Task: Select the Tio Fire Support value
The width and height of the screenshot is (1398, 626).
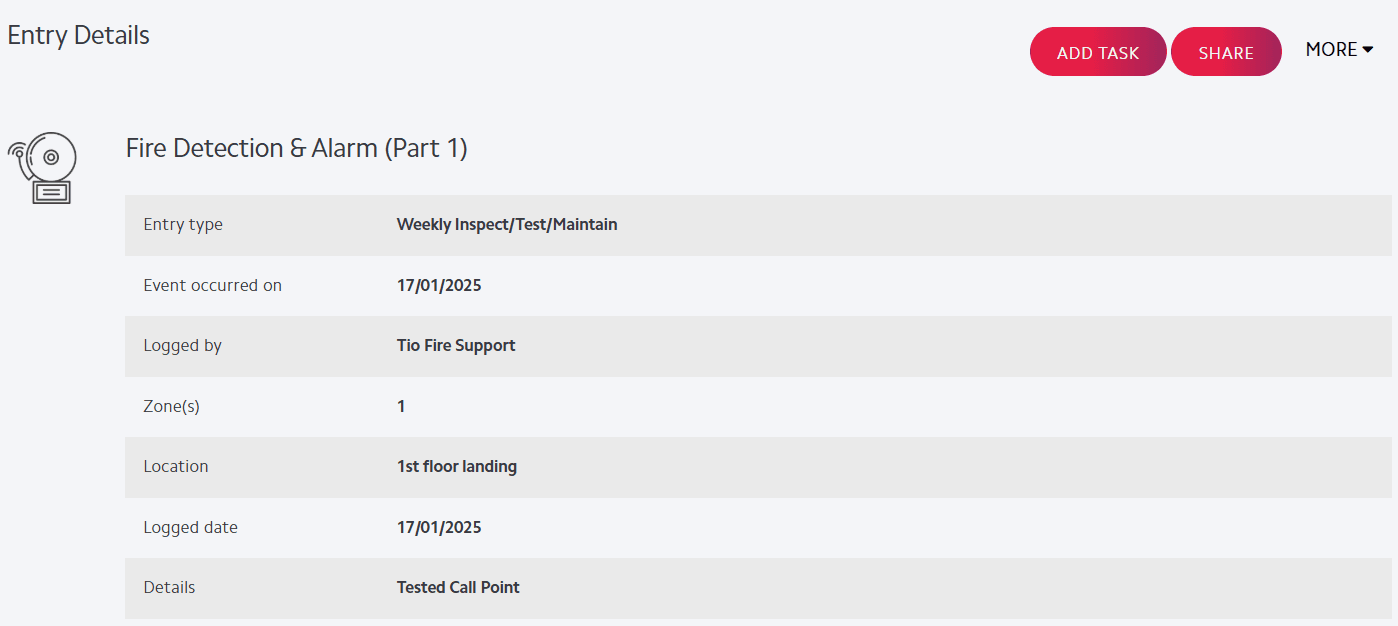Action: click(x=456, y=345)
